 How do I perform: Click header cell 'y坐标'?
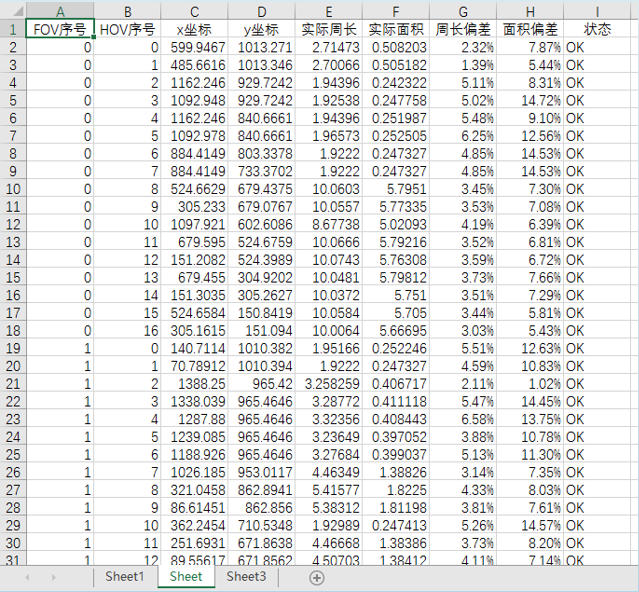point(262,29)
